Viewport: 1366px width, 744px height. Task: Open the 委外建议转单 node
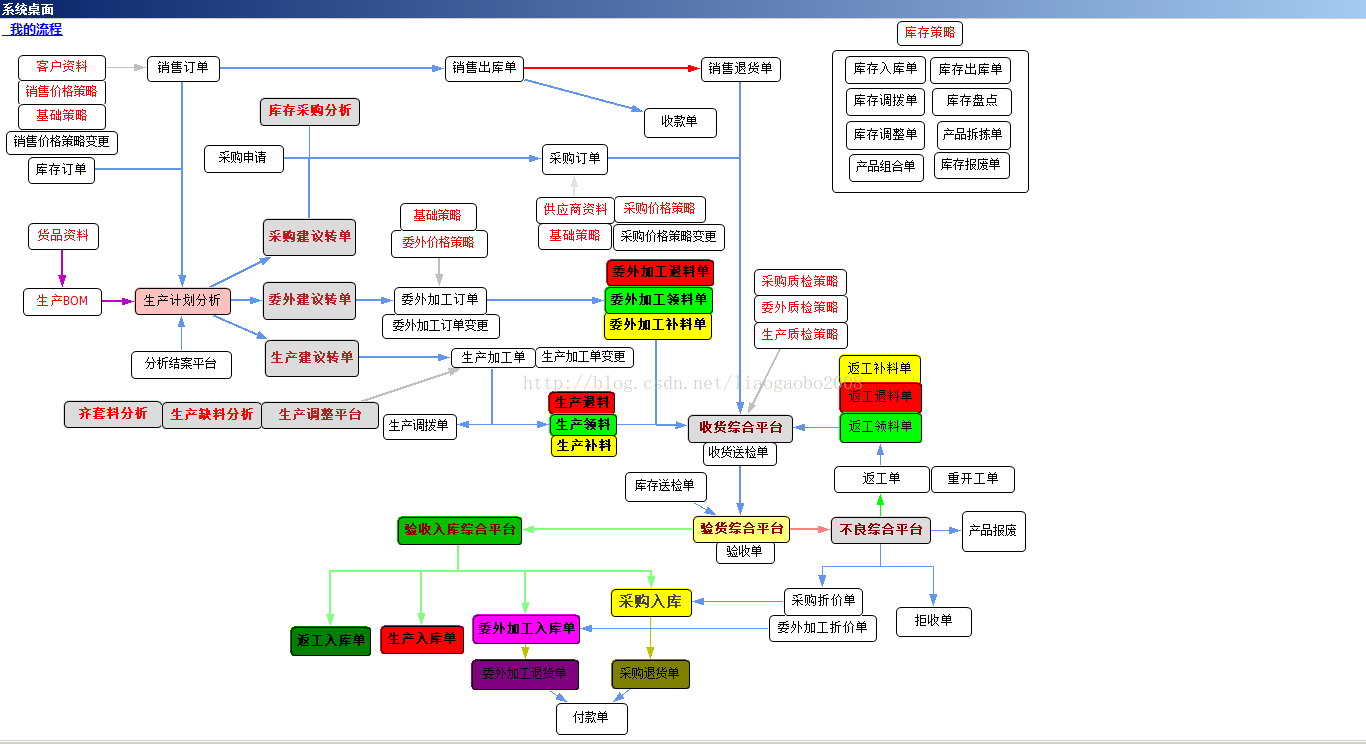[310, 300]
